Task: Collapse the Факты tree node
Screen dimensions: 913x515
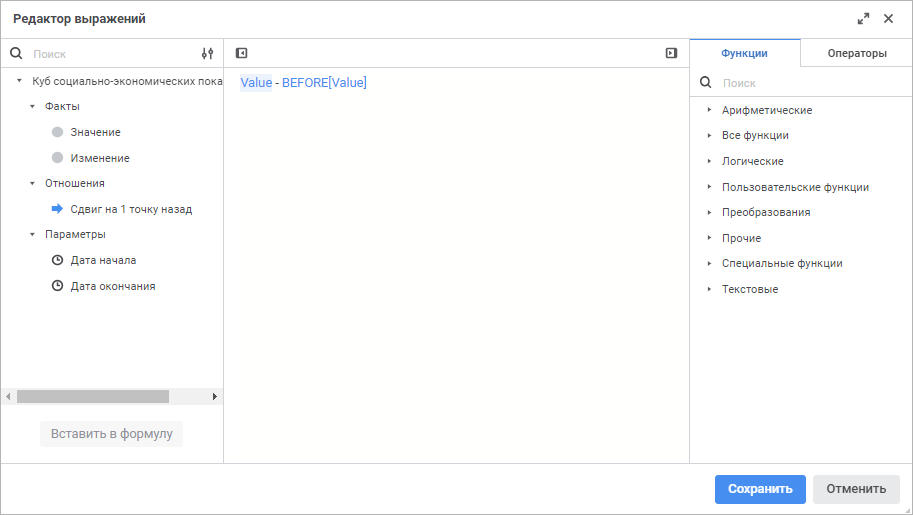Action: [32, 106]
